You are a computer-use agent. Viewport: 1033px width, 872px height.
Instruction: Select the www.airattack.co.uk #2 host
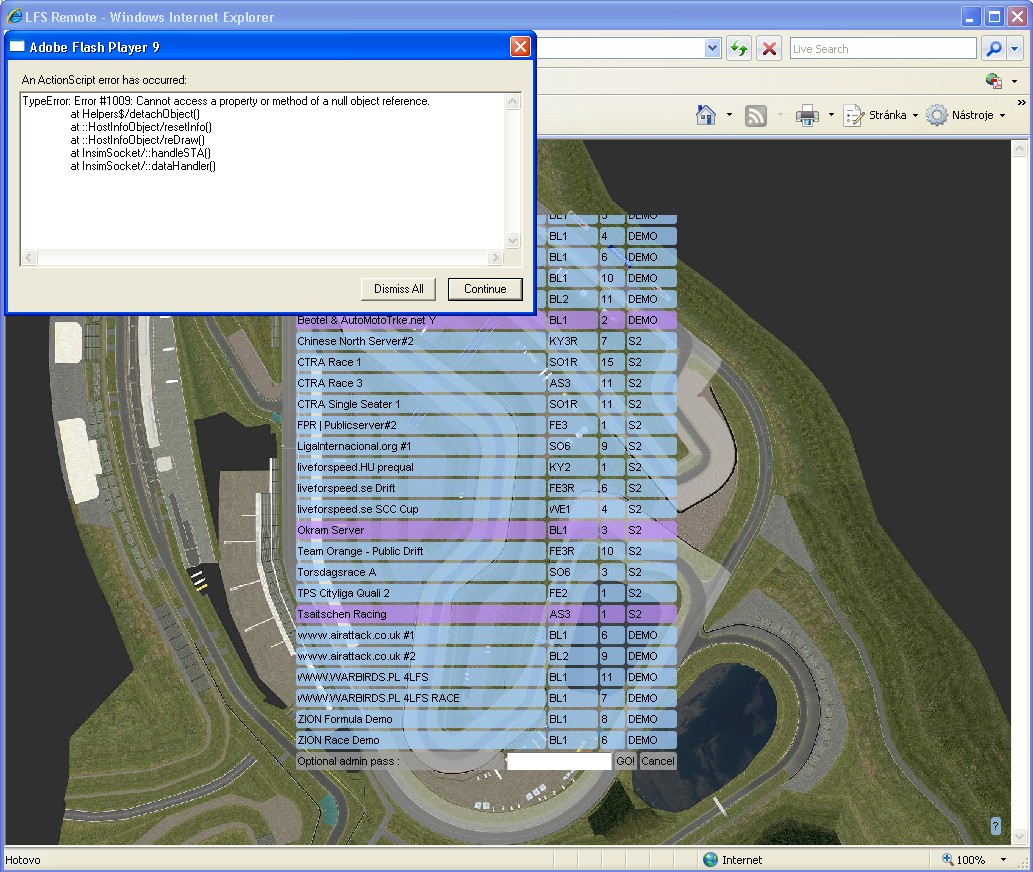coord(486,657)
